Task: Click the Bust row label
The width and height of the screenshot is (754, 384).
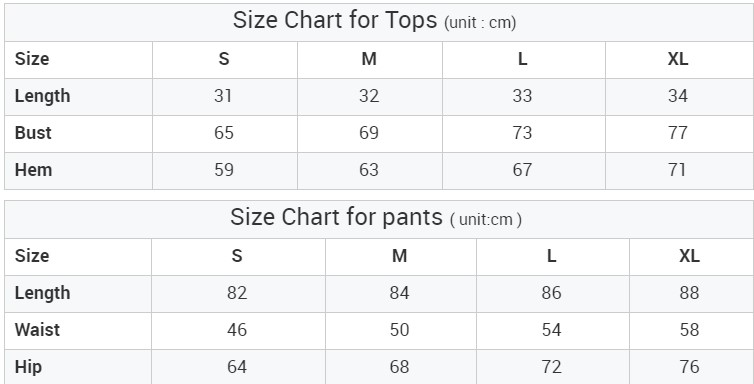Action: [33, 133]
